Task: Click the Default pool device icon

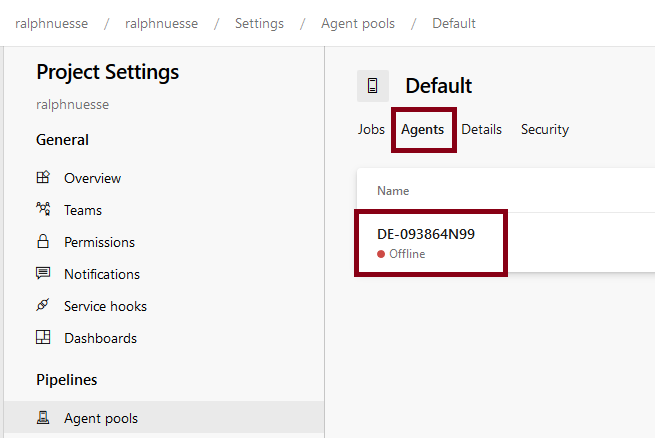Action: [x=373, y=86]
